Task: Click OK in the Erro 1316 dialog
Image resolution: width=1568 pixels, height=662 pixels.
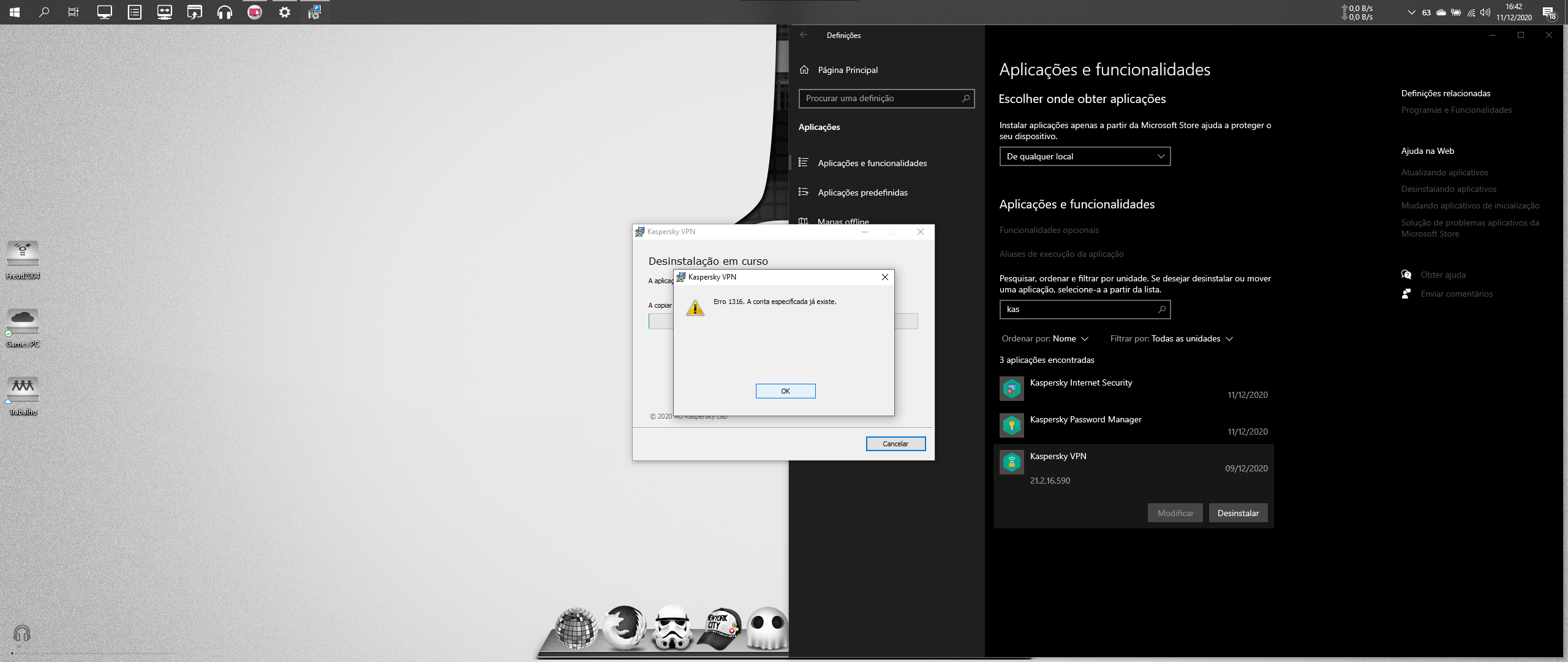Action: [x=785, y=391]
